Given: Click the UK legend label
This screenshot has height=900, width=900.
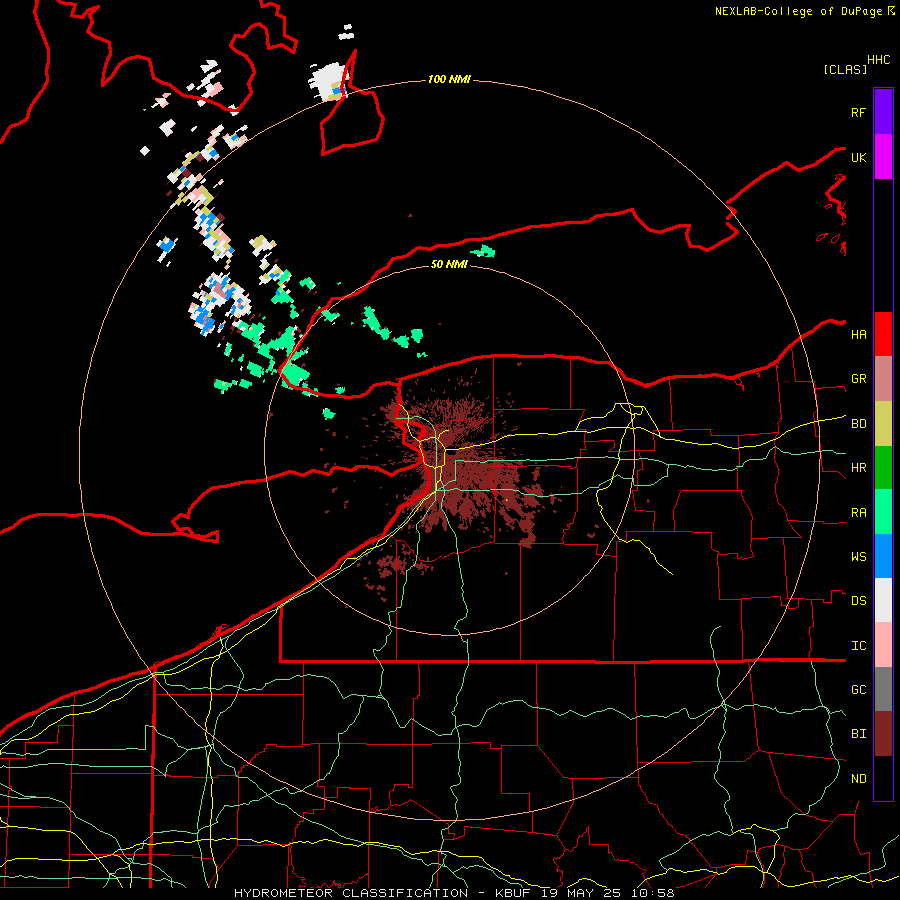Looking at the screenshot, I should [x=858, y=157].
